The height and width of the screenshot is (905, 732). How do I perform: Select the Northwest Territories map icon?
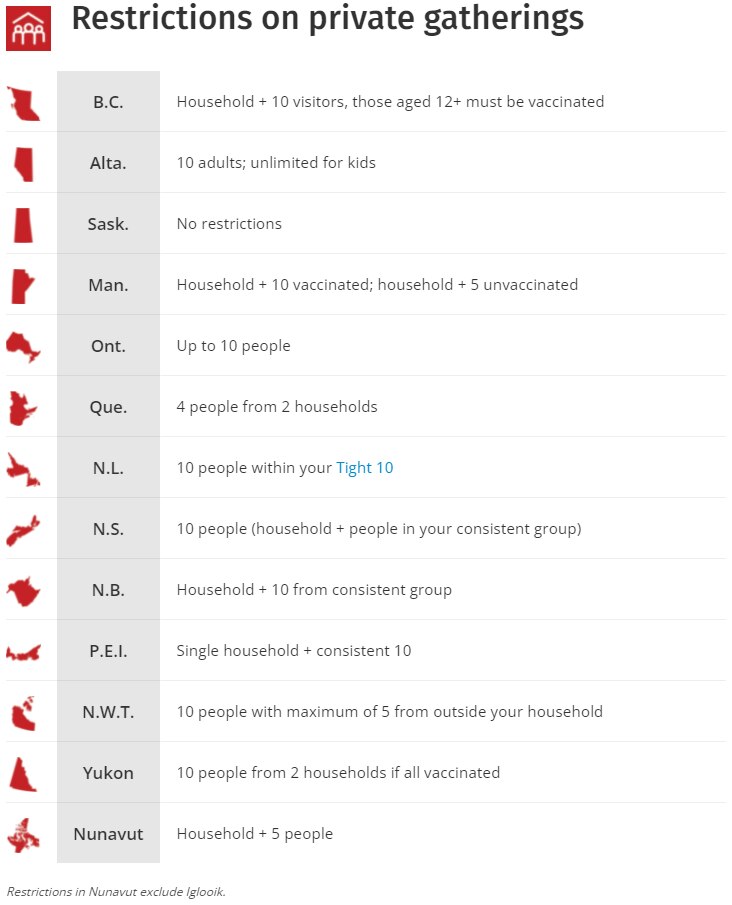click(x=22, y=713)
